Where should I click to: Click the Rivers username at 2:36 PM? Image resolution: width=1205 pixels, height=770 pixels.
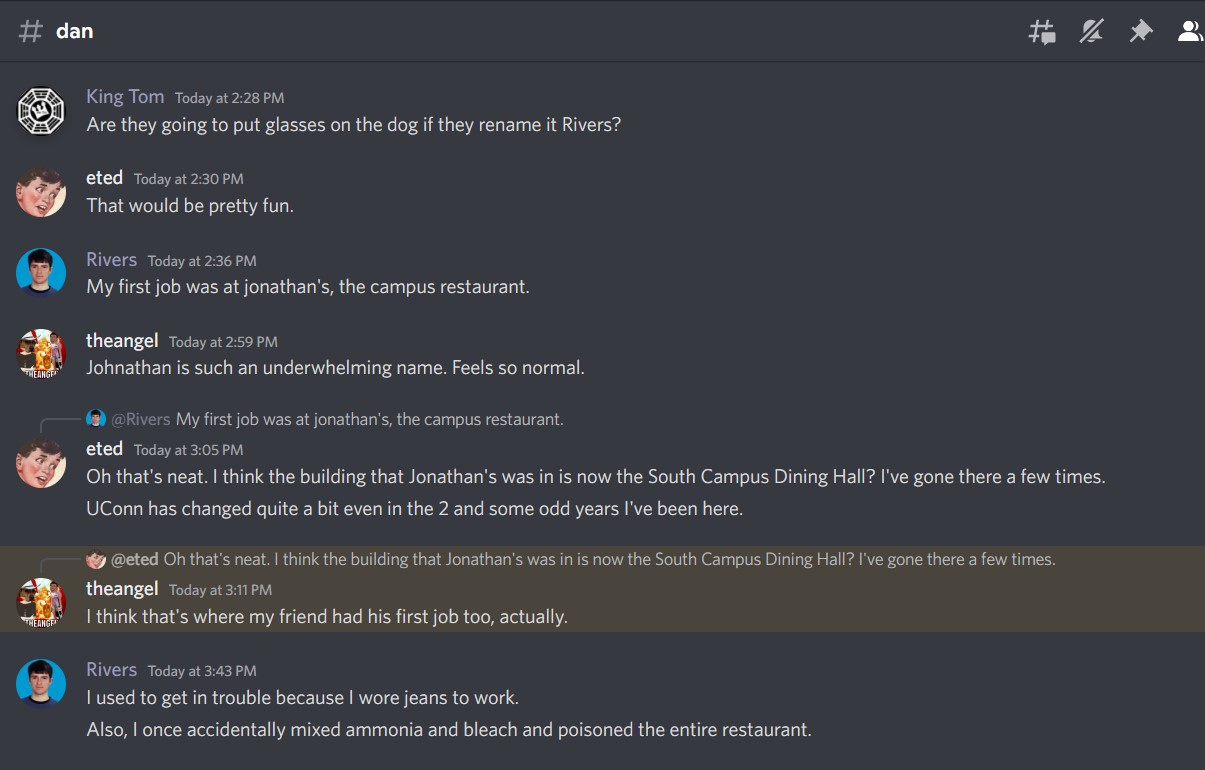click(x=111, y=259)
